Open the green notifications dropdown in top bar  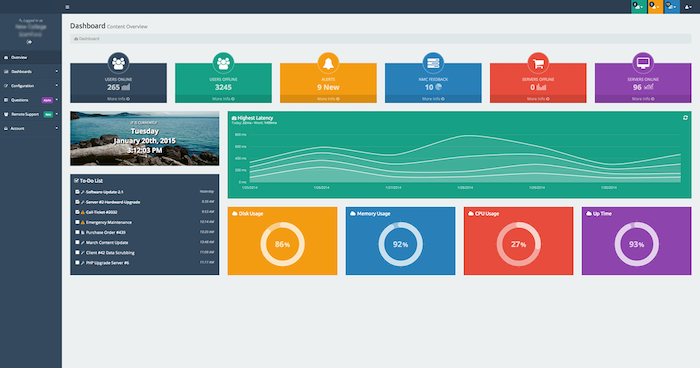pos(638,7)
